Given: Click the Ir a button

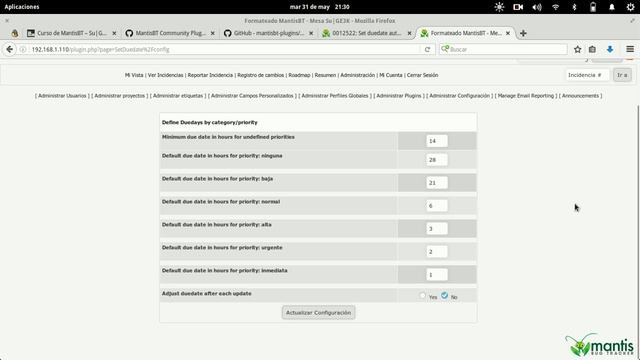Looking at the screenshot, I should click(x=622, y=75).
